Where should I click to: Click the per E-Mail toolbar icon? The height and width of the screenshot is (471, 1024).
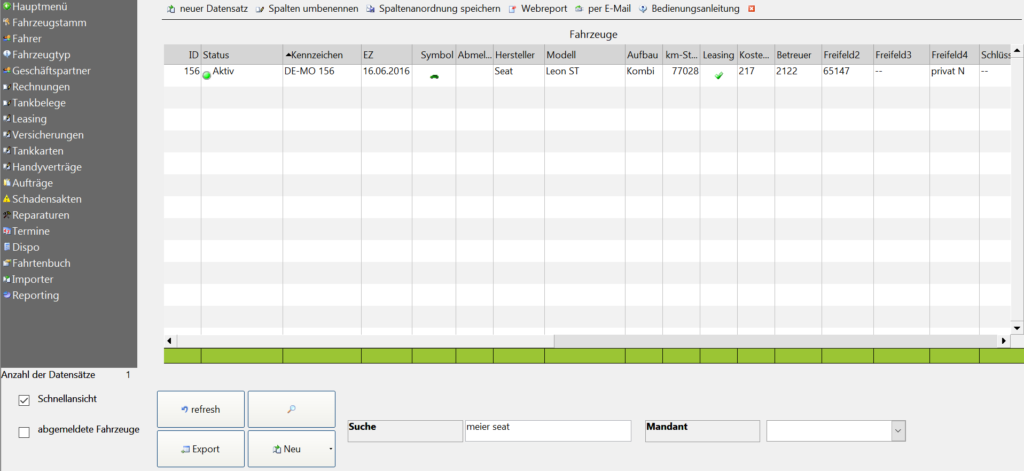[x=579, y=10]
